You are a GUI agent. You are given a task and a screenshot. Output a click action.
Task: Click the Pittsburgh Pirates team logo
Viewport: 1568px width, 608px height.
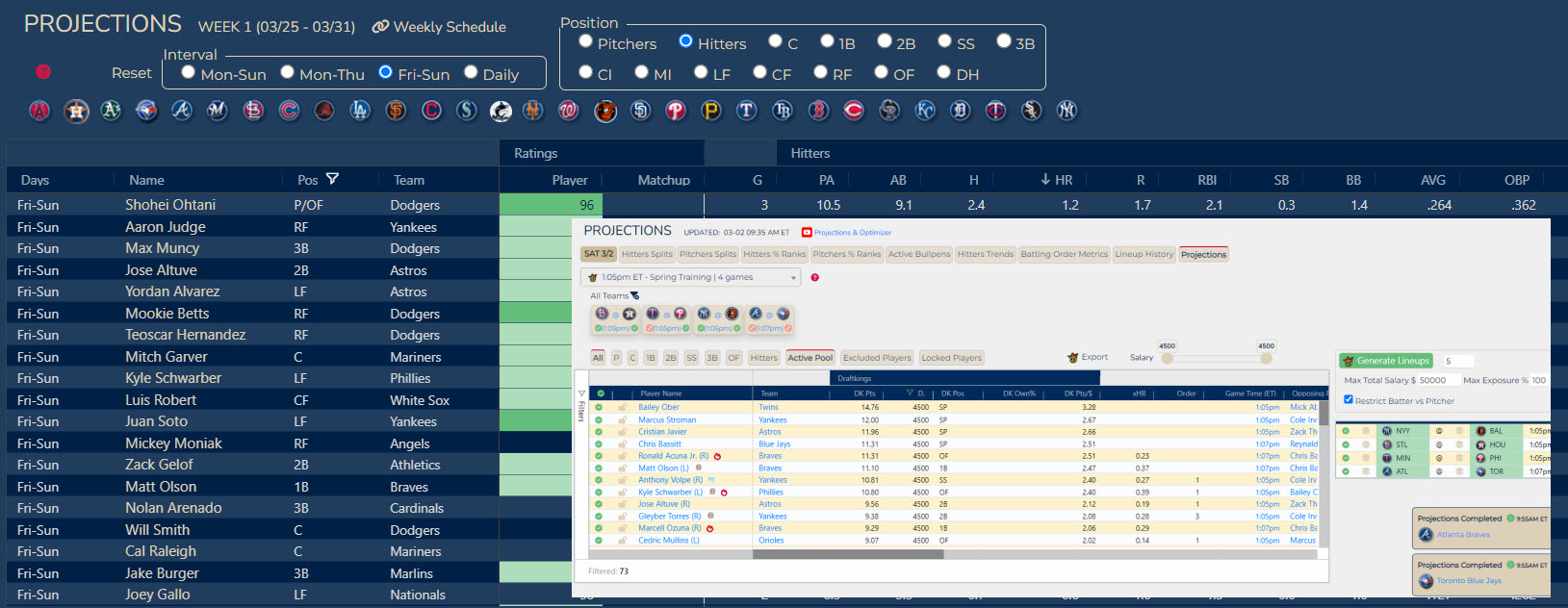711,111
